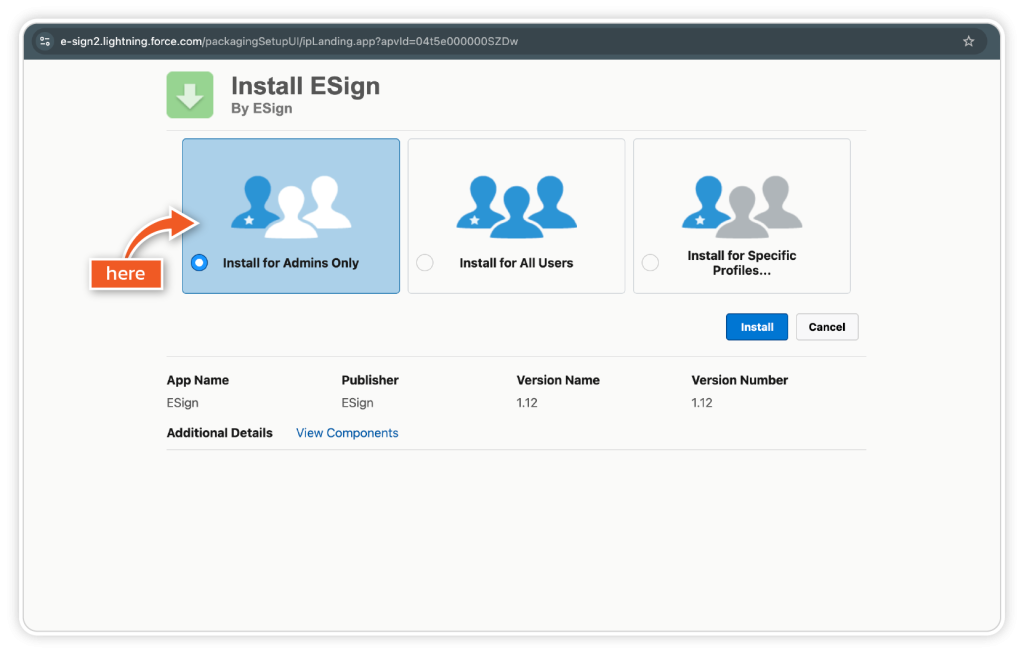The image size is (1024, 655).
Task: Click the orange "here" callout label
Action: coord(125,273)
